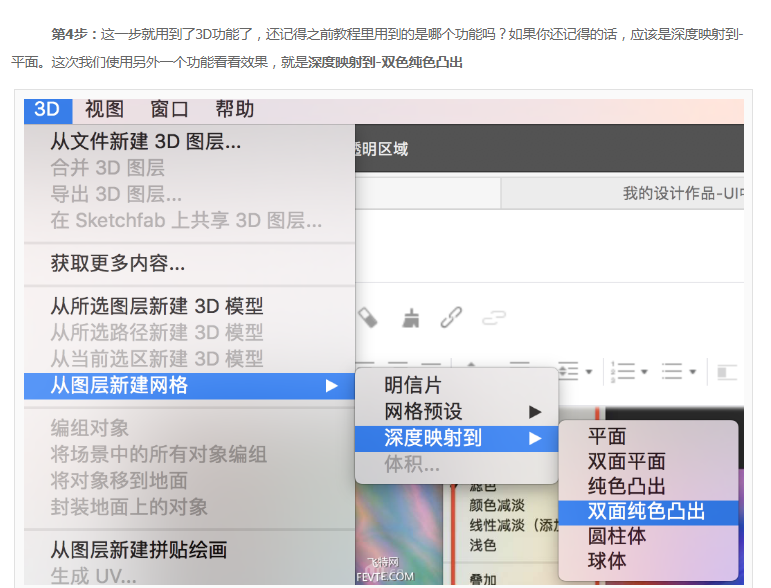The image size is (771, 588).
Task: Click the line spacing icon
Action: pyautogui.click(x=568, y=372)
